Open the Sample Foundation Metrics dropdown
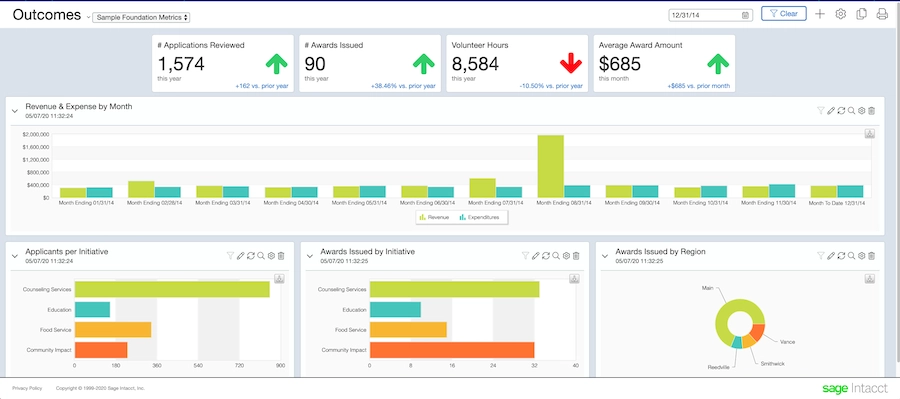The height and width of the screenshot is (399, 900). pyautogui.click(x=141, y=18)
